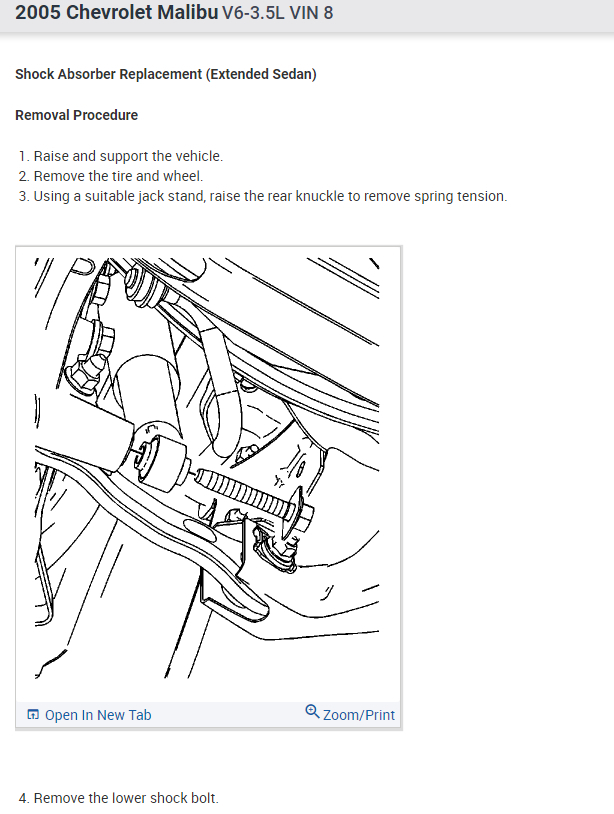Open the diagram via Open In New Tab text

point(98,715)
